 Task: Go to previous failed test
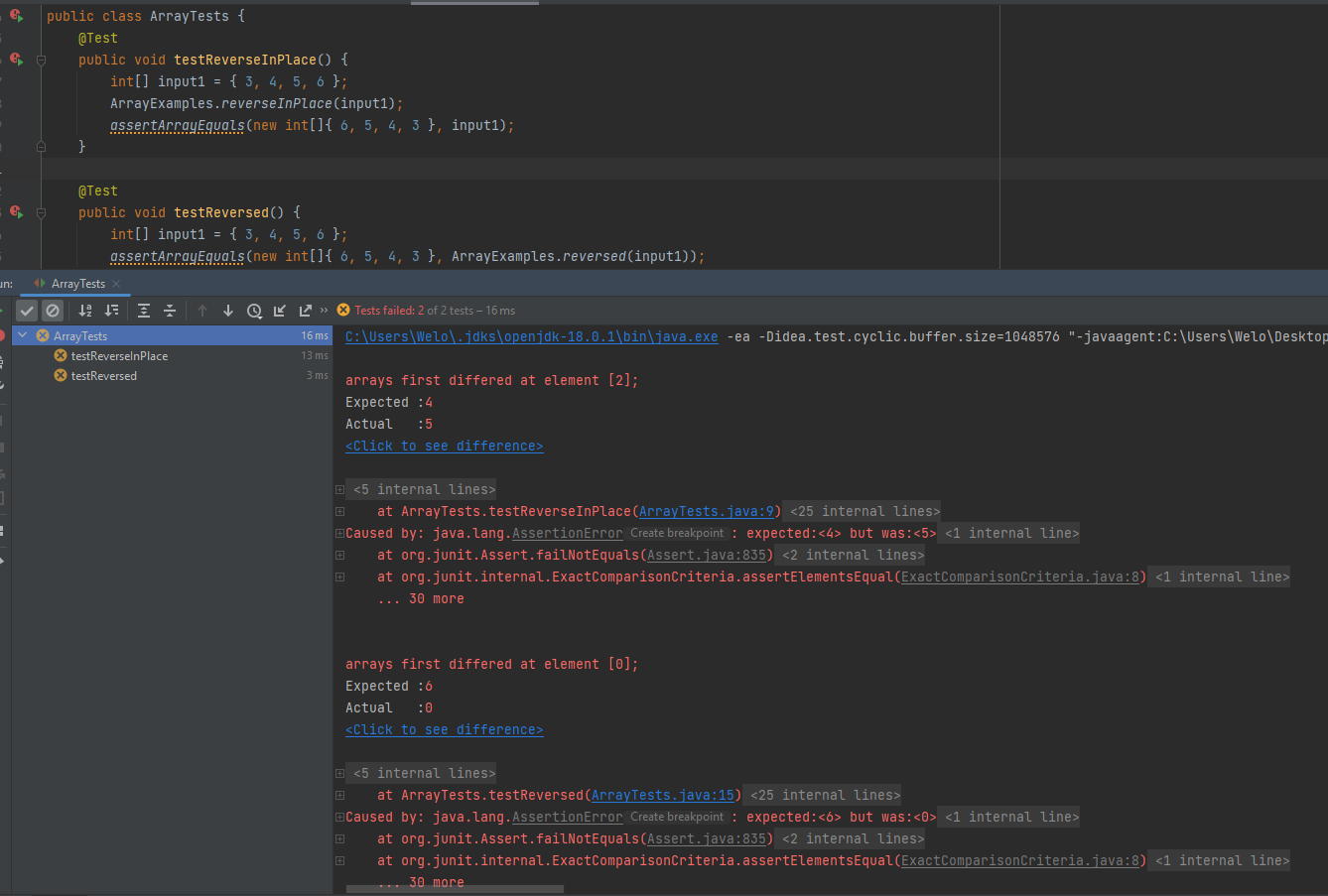tap(202, 311)
